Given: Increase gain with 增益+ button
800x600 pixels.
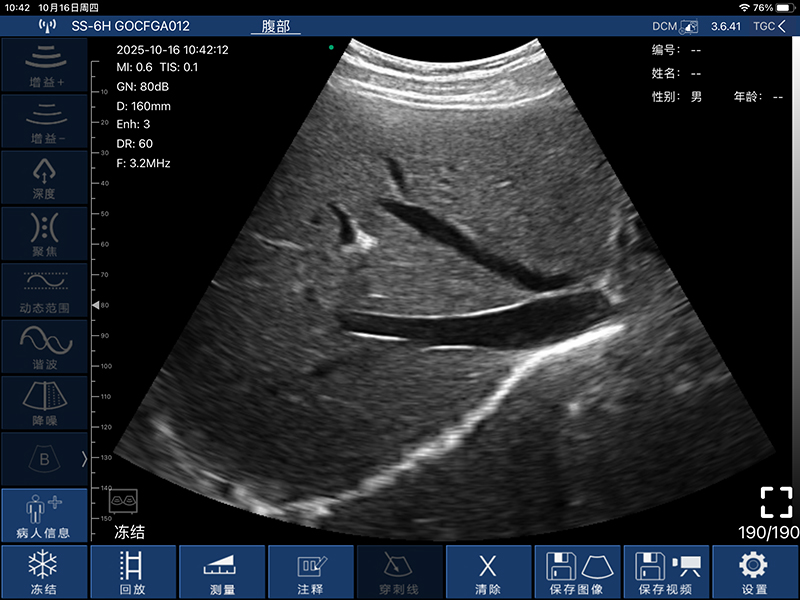Looking at the screenshot, I should tap(43, 64).
